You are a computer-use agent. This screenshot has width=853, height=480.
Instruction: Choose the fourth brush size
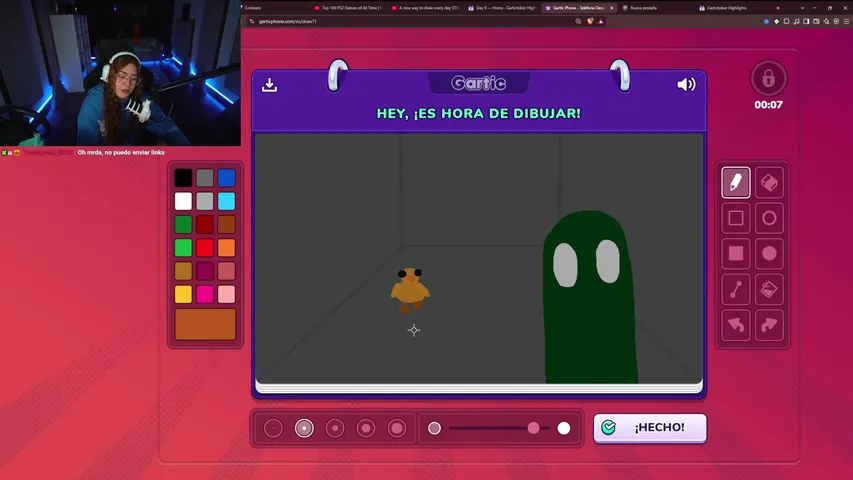pos(366,428)
